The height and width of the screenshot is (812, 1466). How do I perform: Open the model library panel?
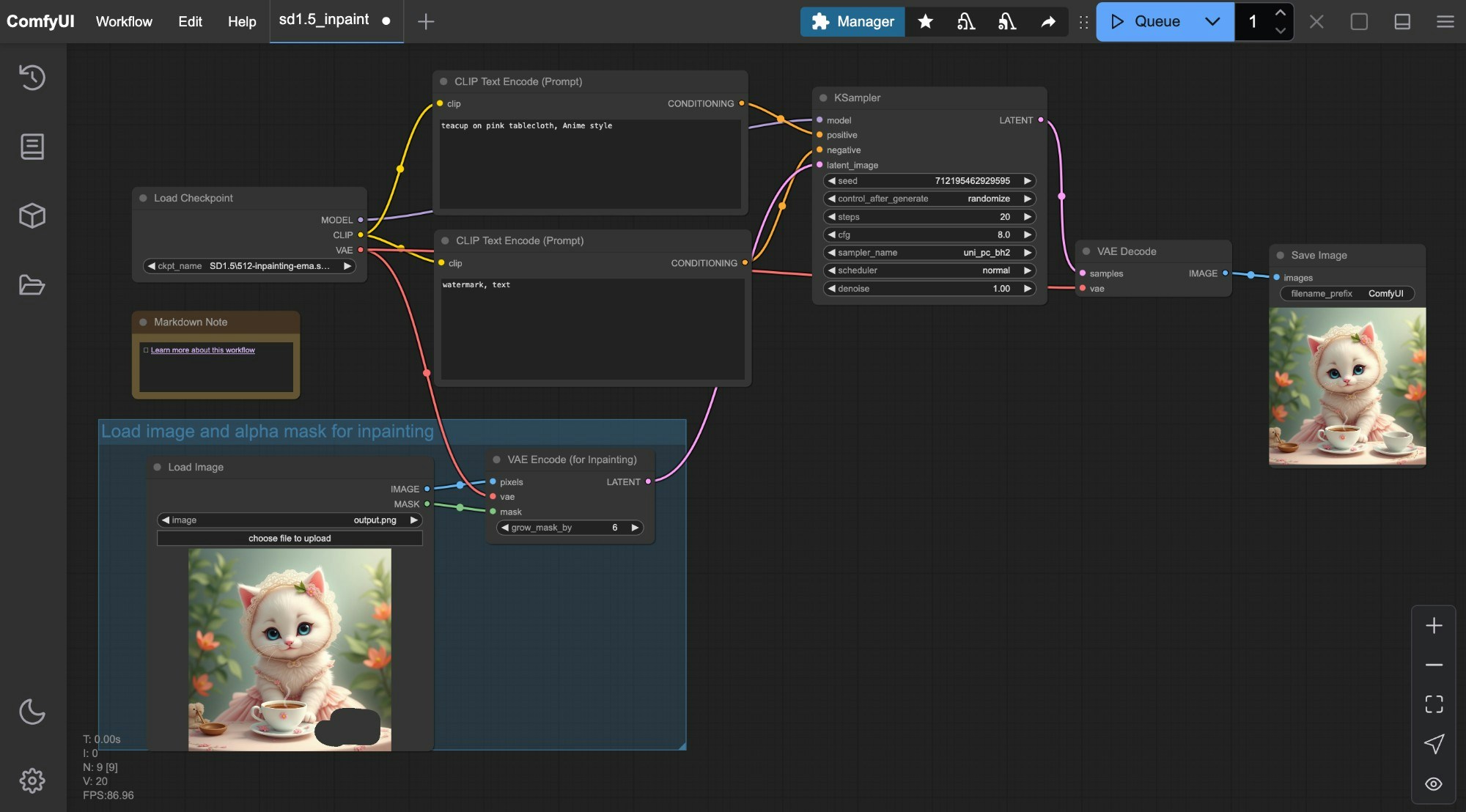coord(32,215)
